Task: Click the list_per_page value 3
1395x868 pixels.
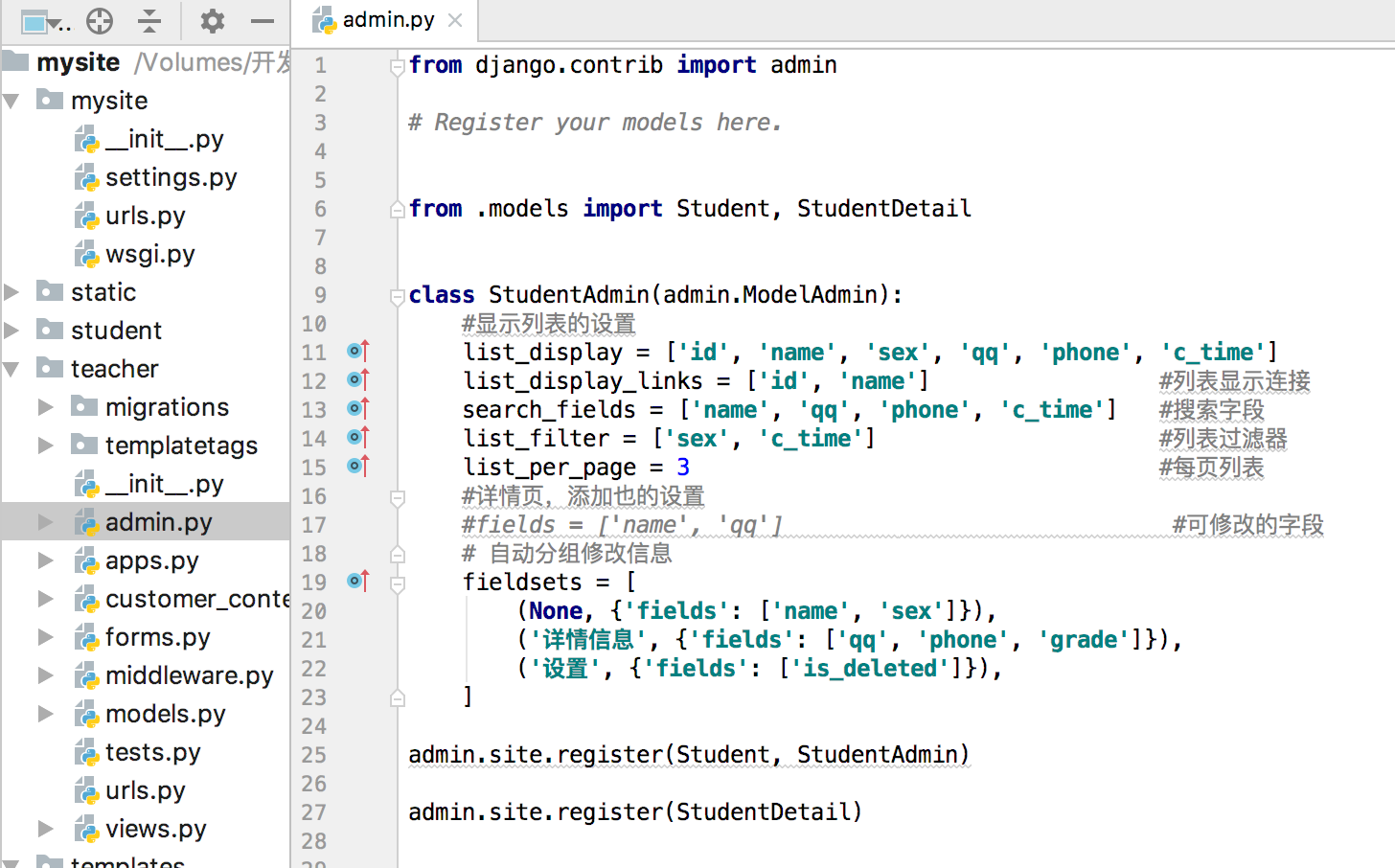Action: (683, 468)
